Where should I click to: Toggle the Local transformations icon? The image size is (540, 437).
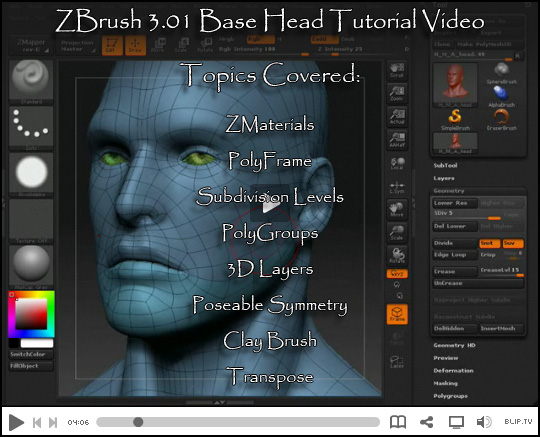[x=397, y=163]
